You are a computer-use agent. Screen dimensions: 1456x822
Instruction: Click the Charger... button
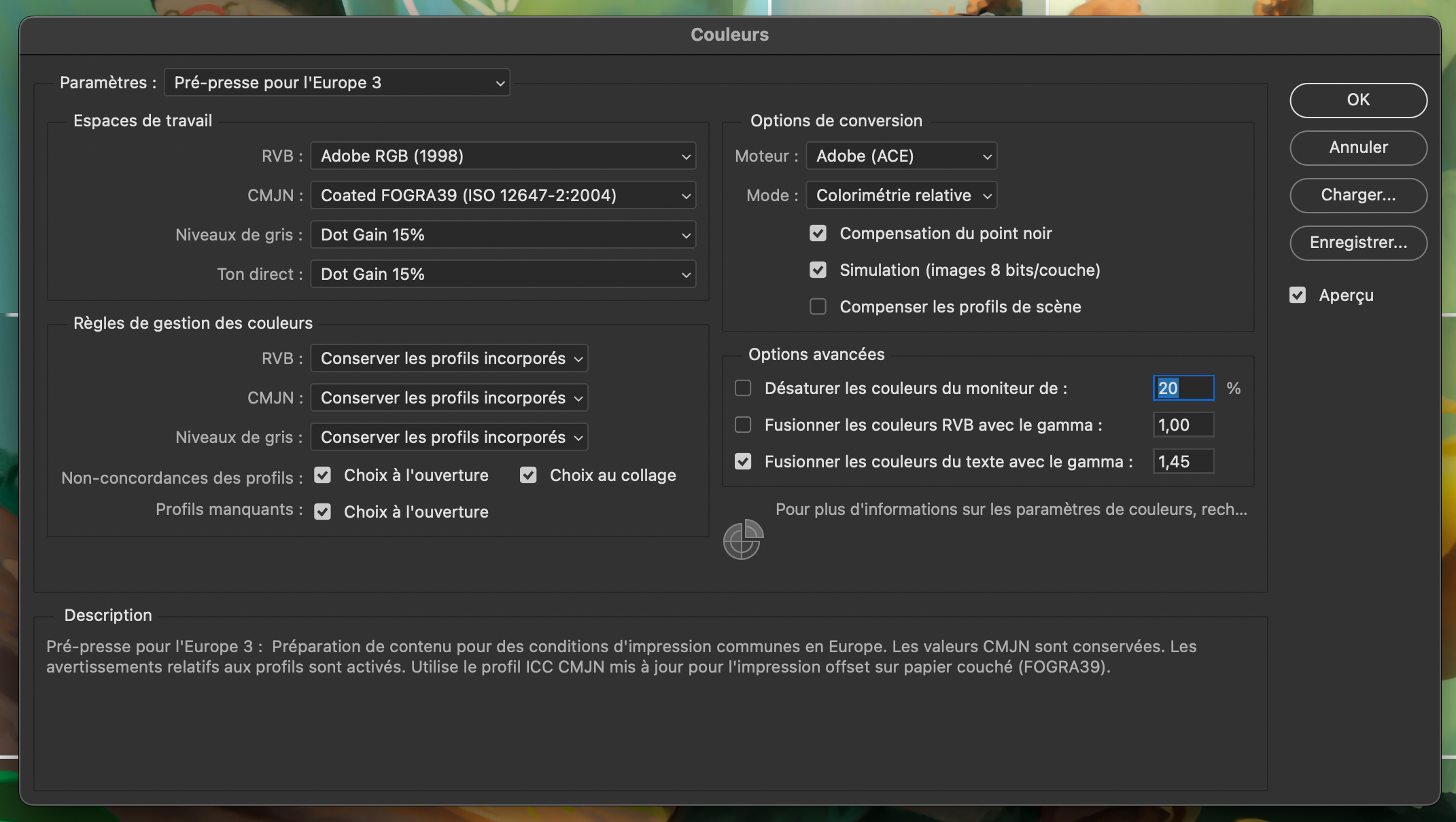pyautogui.click(x=1358, y=195)
